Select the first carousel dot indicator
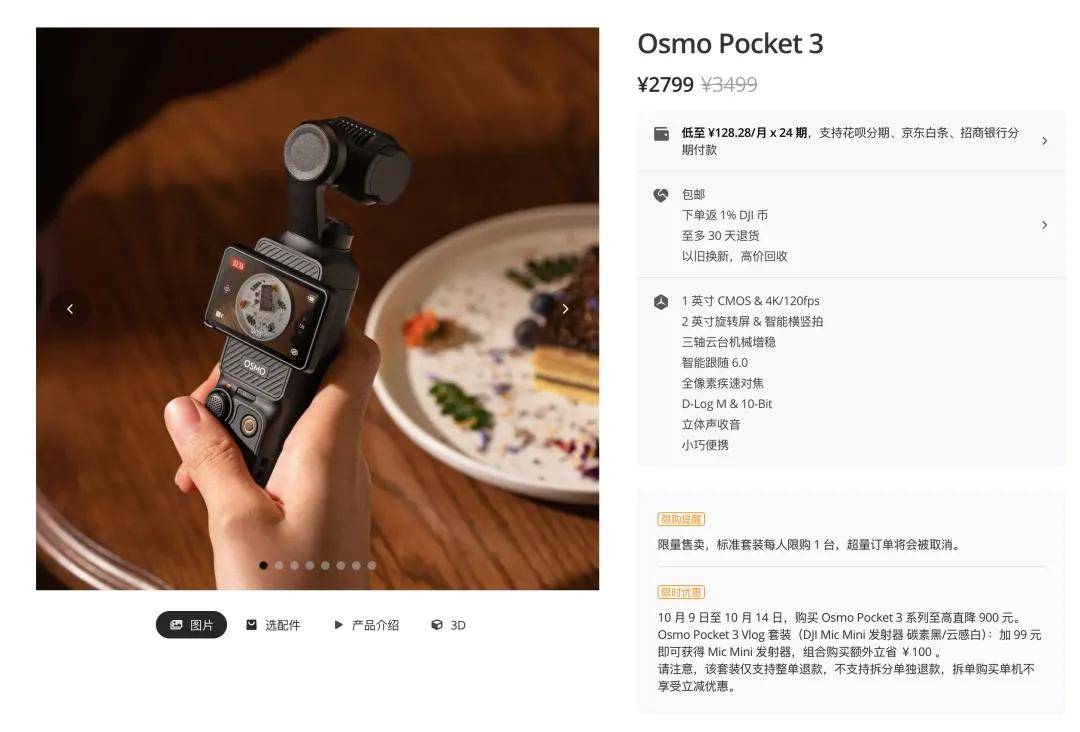The image size is (1080, 732). pos(263,565)
